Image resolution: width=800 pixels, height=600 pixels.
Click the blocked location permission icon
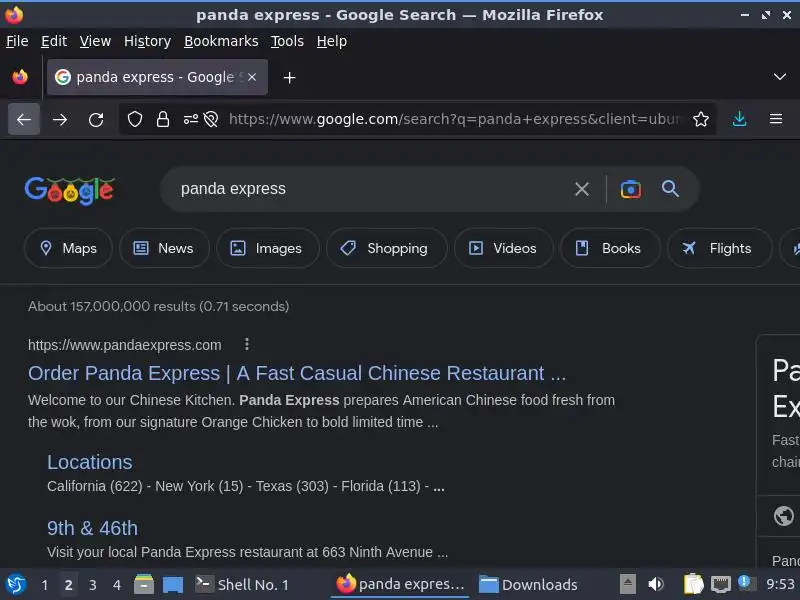pos(211,119)
